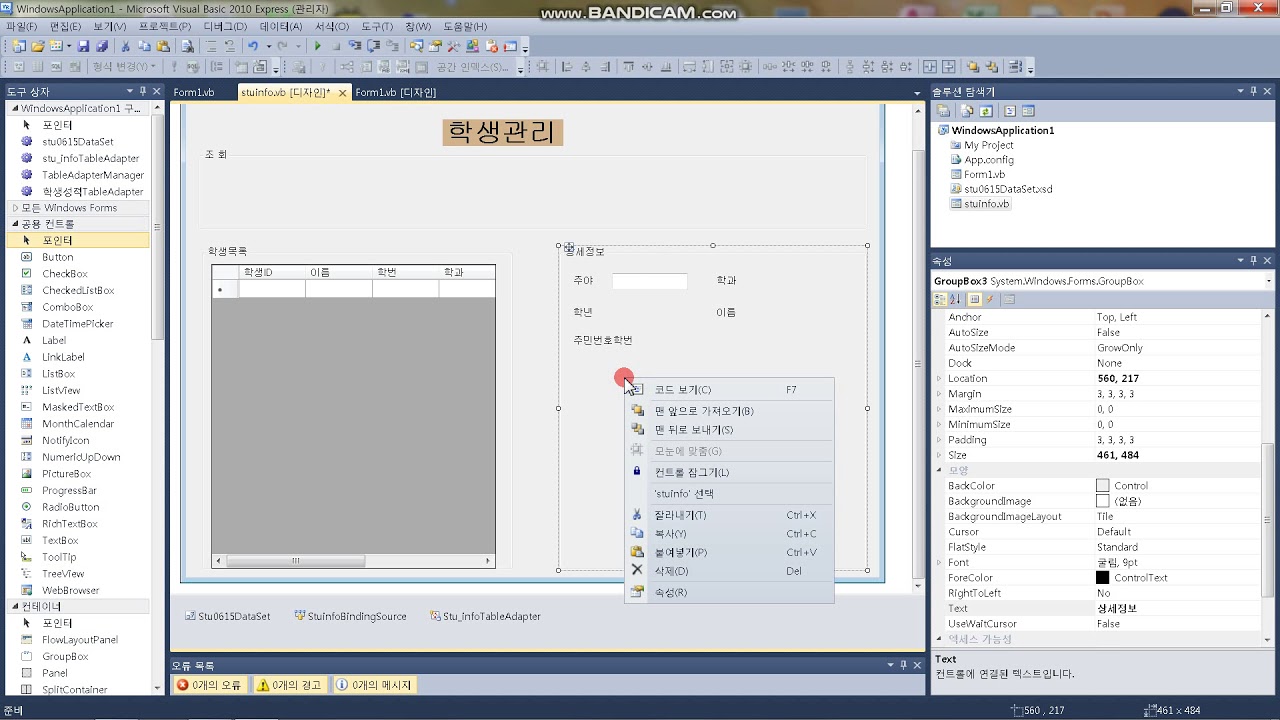Screen dimensions: 1280x720
Task: Click the Paste clipboard icon in toolbar
Action: 162,46
